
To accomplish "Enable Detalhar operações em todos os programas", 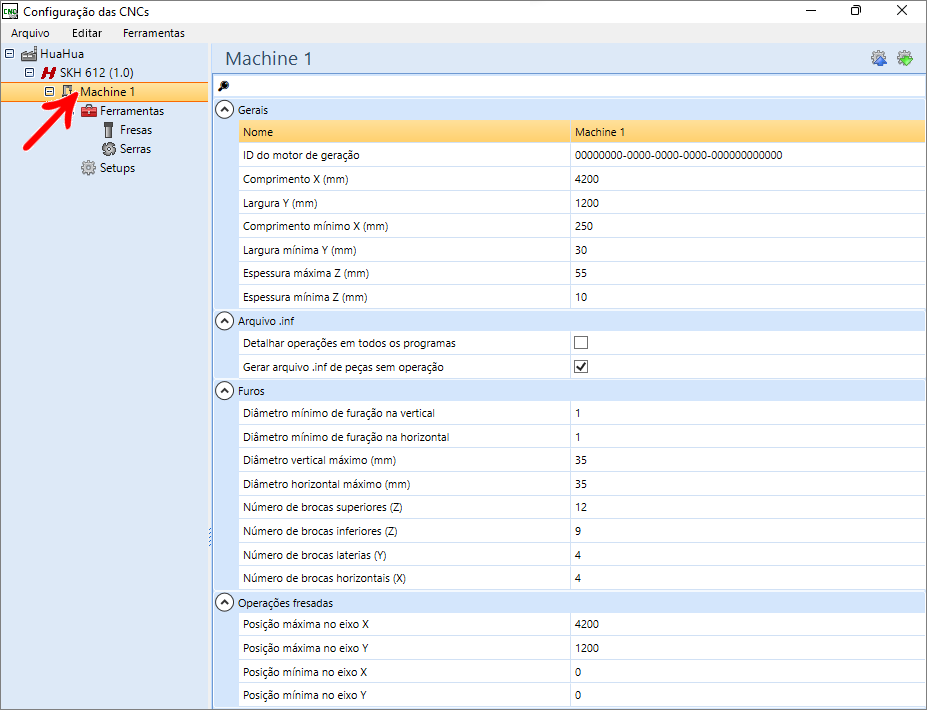I will click(x=581, y=343).
